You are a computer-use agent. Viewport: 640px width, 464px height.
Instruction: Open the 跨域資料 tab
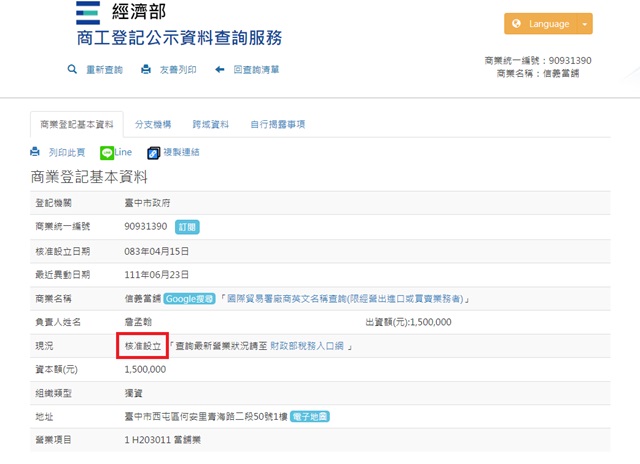click(211, 124)
